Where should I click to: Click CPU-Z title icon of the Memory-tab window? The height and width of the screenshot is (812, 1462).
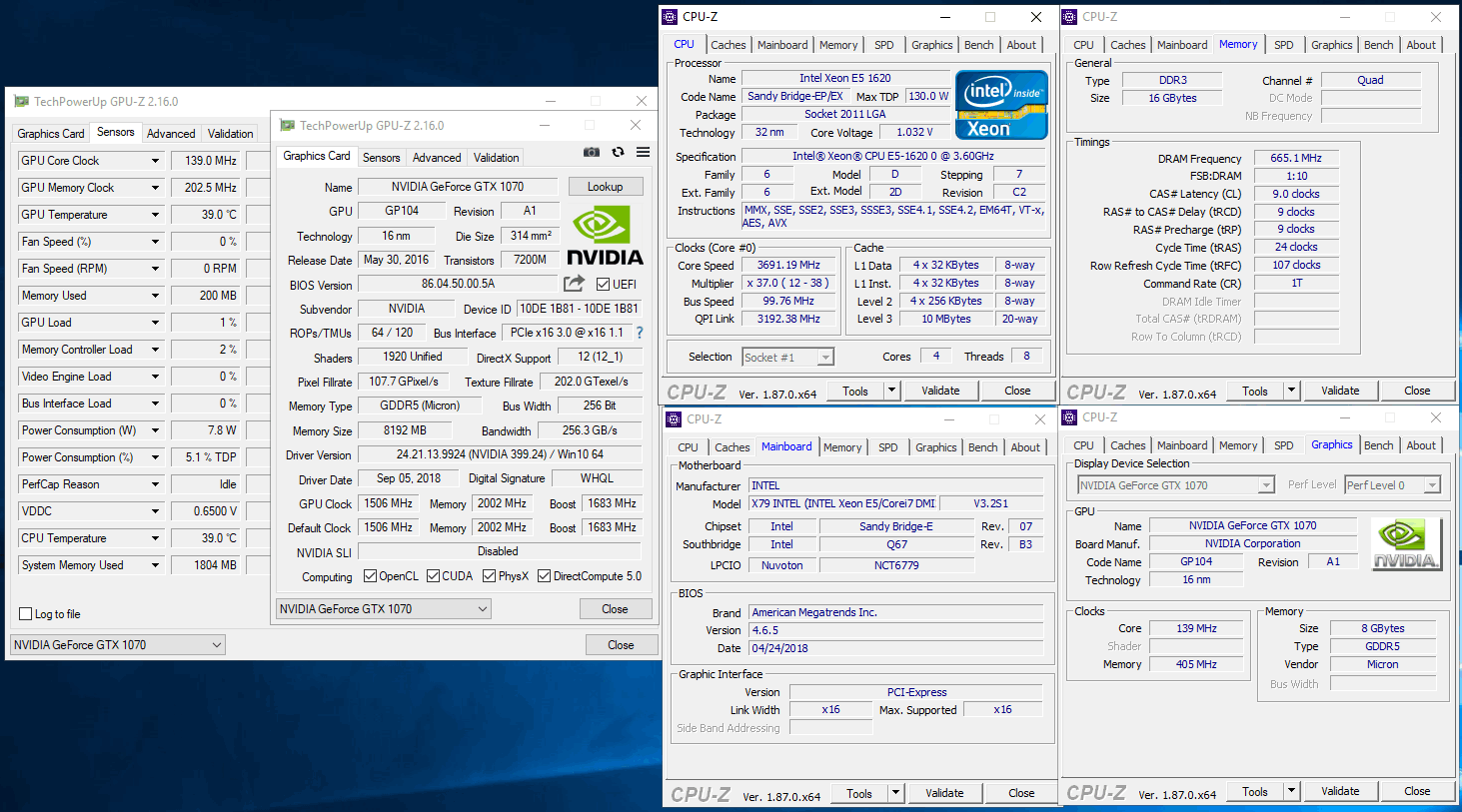pyautogui.click(x=1069, y=17)
